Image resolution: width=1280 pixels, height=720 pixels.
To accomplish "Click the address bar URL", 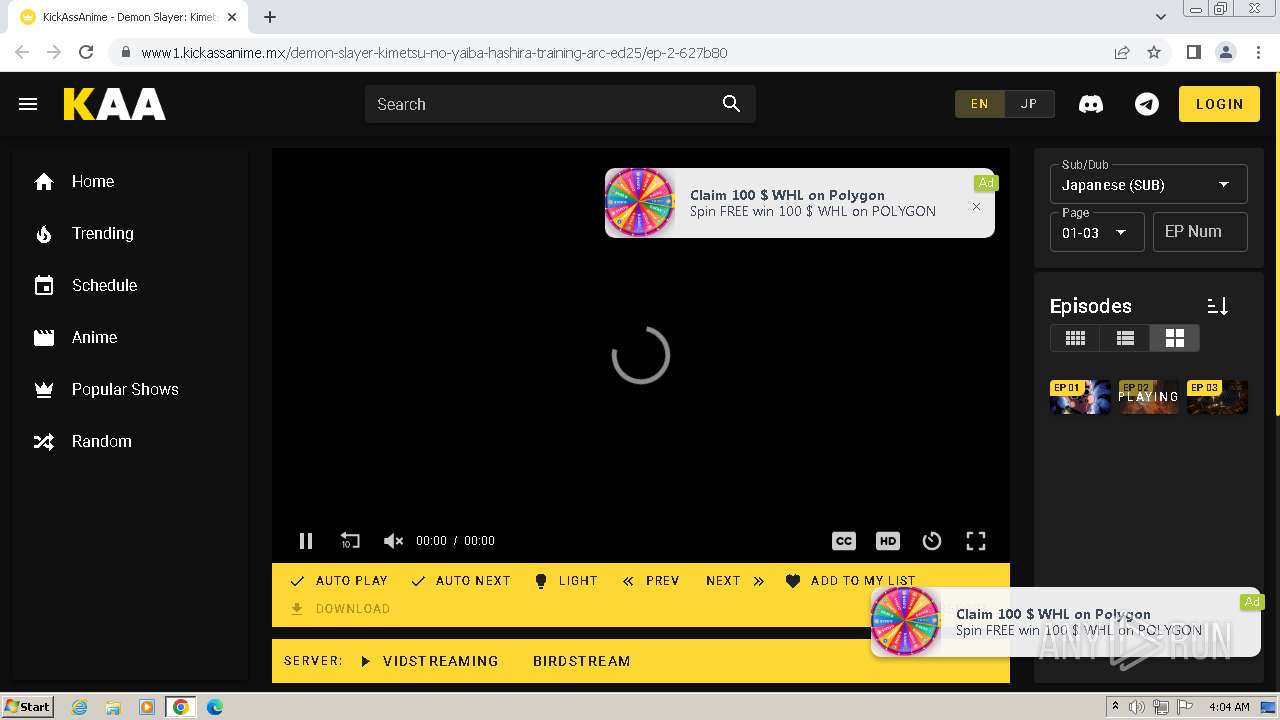I will coord(434,53).
